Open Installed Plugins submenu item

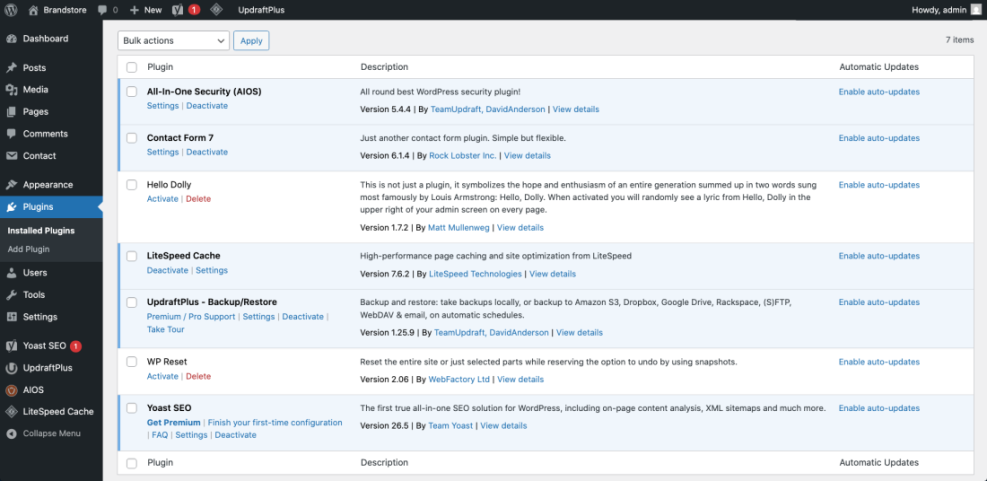pyautogui.click(x=41, y=231)
